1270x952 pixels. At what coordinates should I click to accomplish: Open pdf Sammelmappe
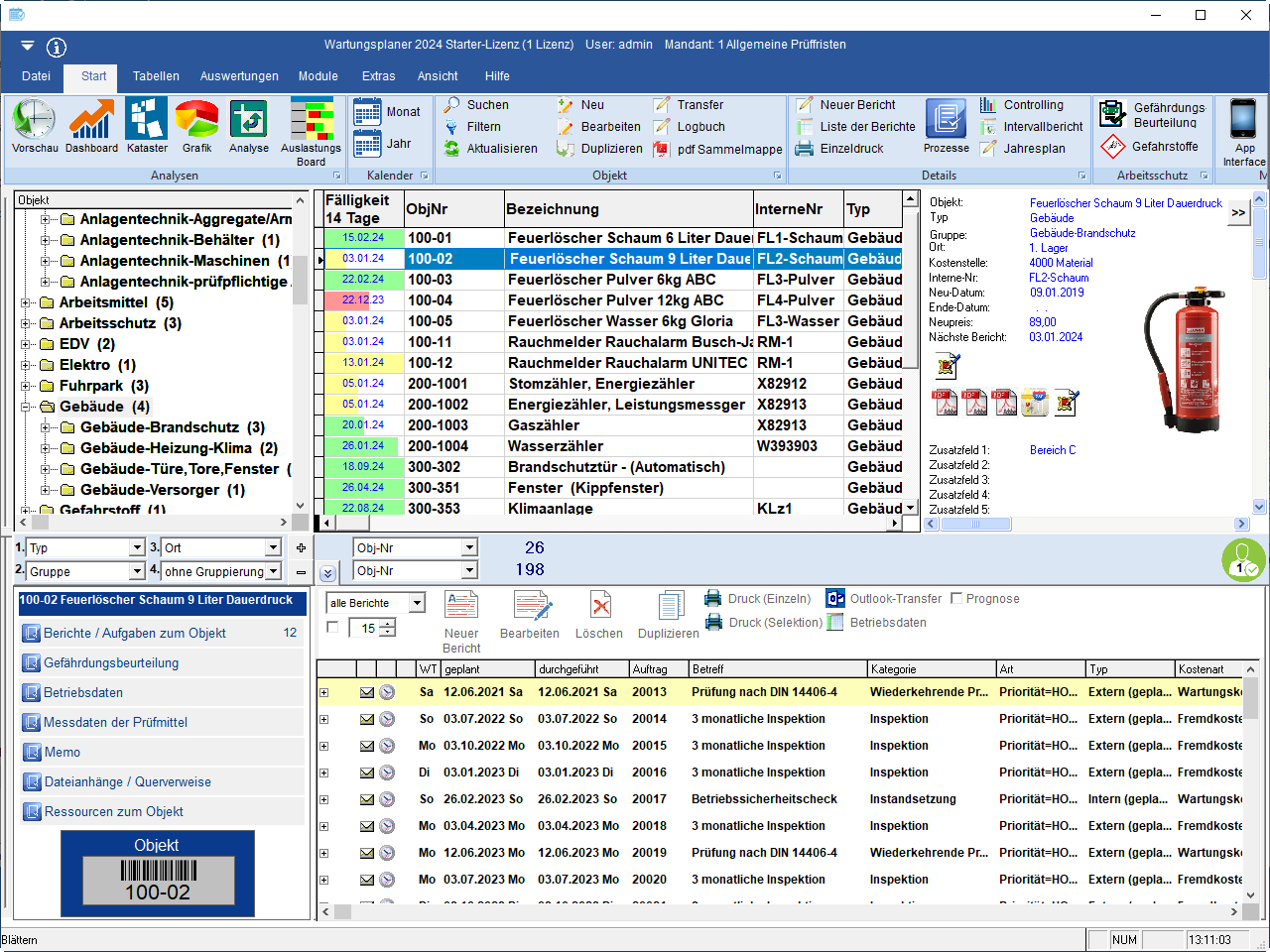pyautogui.click(x=718, y=149)
